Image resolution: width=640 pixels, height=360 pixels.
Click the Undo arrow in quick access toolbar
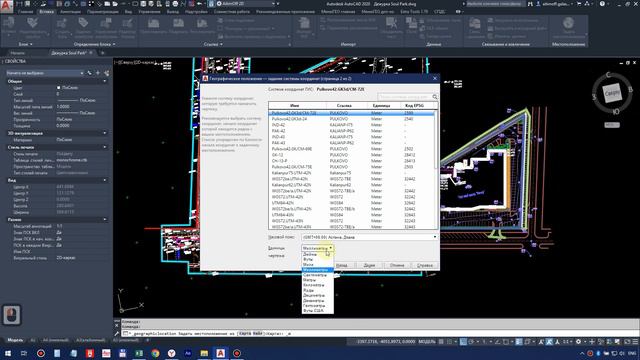coord(200,4)
